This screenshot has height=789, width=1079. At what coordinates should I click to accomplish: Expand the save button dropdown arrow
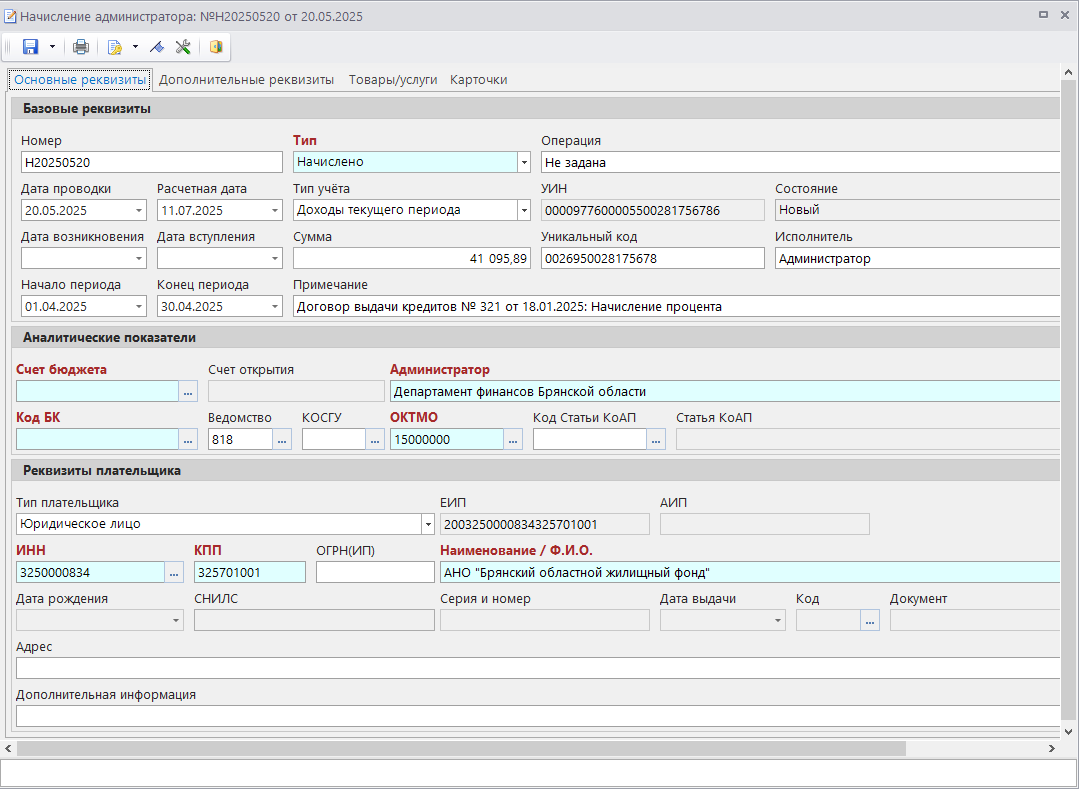[x=52, y=47]
